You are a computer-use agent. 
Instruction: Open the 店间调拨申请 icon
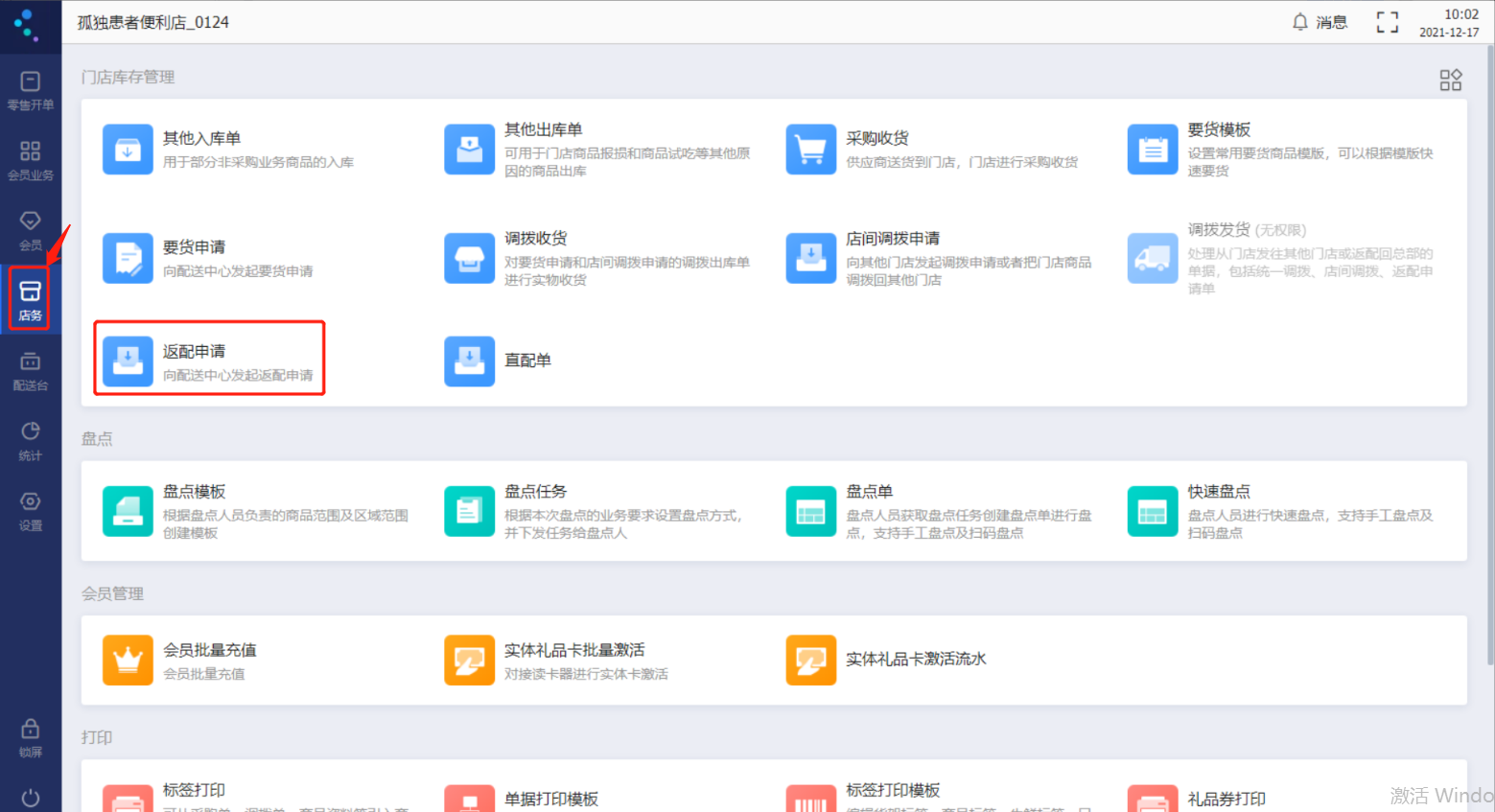(x=811, y=259)
